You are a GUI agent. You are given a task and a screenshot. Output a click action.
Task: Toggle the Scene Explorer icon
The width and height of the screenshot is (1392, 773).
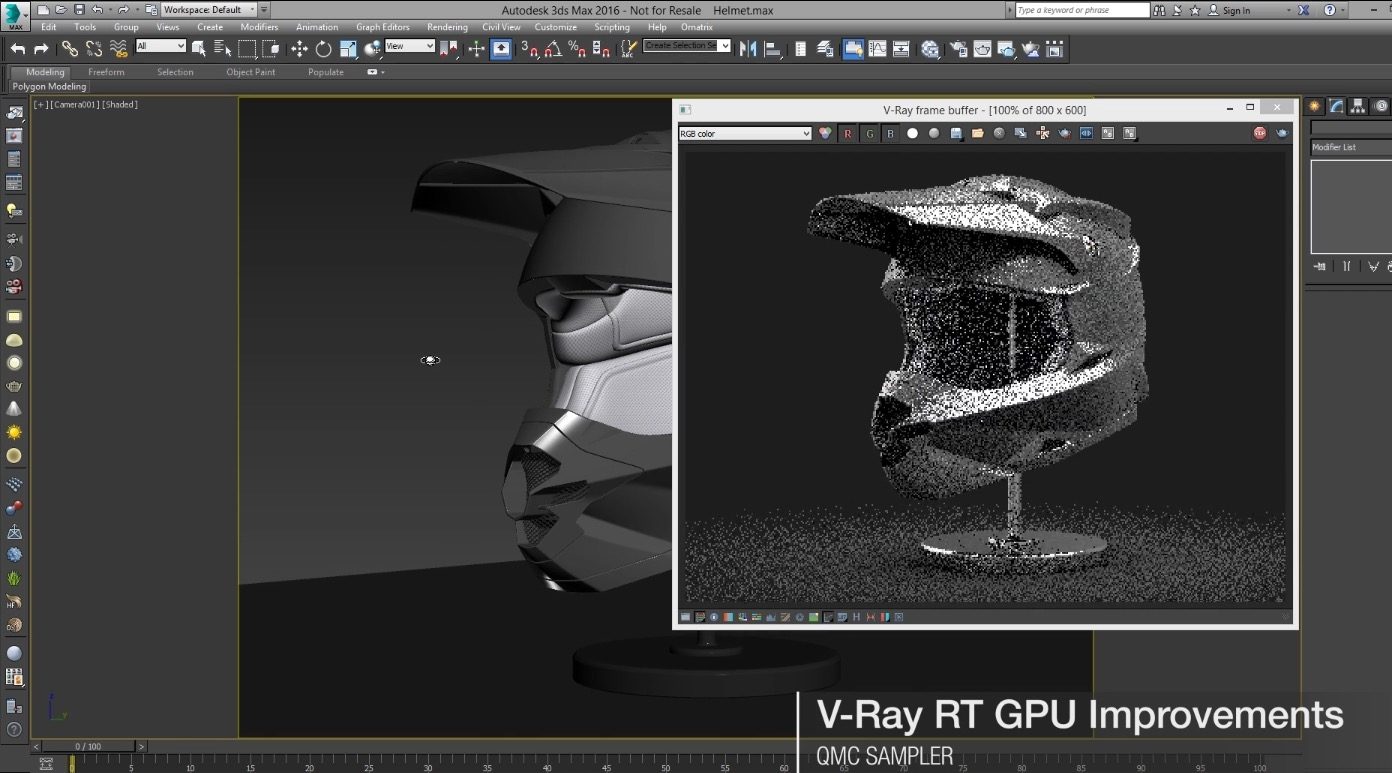pos(800,49)
